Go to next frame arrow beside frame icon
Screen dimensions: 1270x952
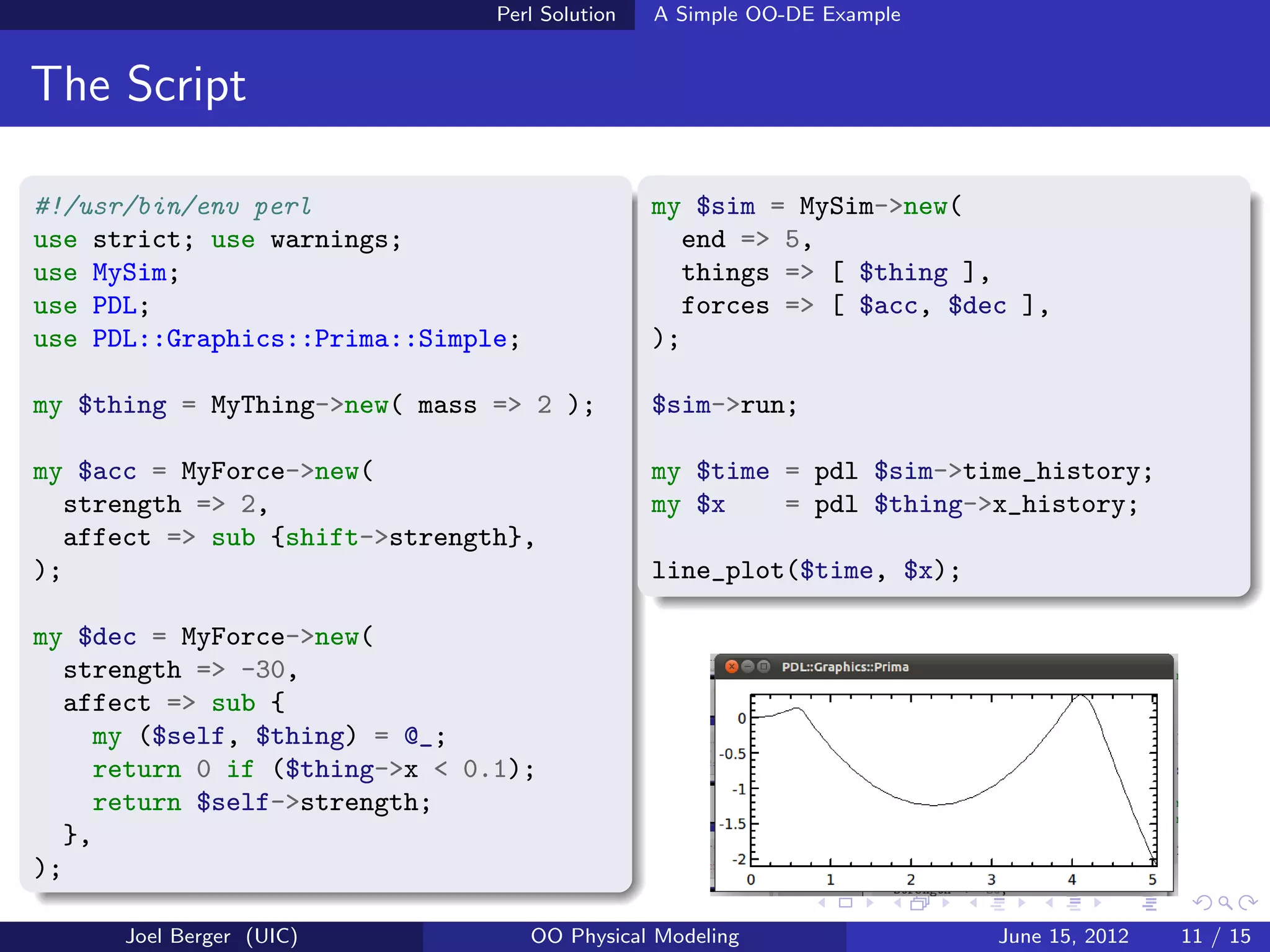click(x=946, y=903)
